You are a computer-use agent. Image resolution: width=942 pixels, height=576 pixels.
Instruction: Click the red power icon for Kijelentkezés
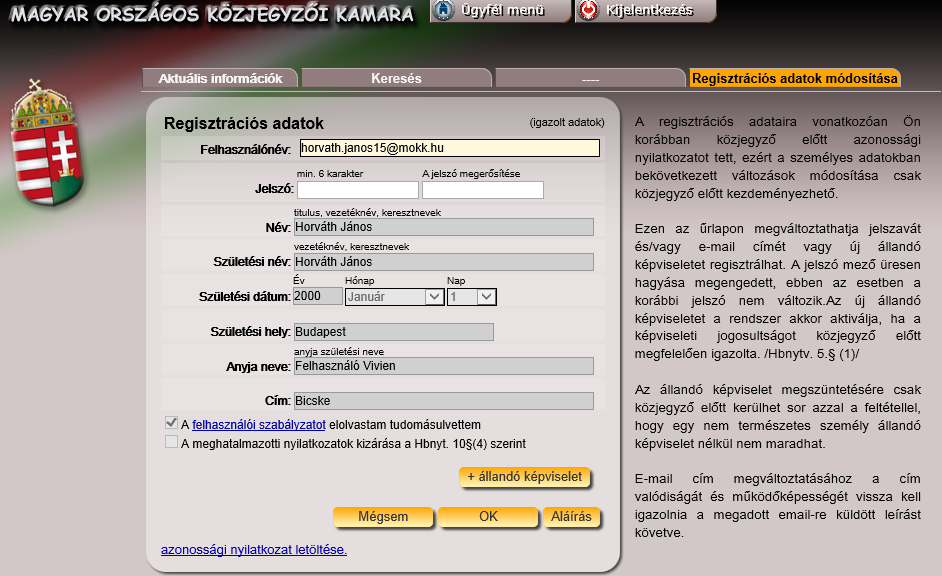[589, 10]
